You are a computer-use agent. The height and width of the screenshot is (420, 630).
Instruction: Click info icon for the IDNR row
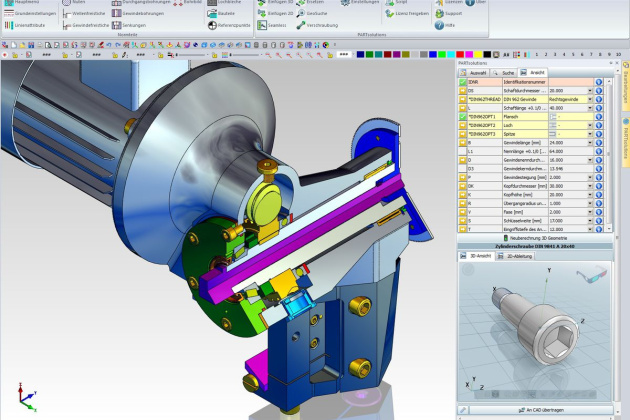pyautogui.click(x=598, y=82)
